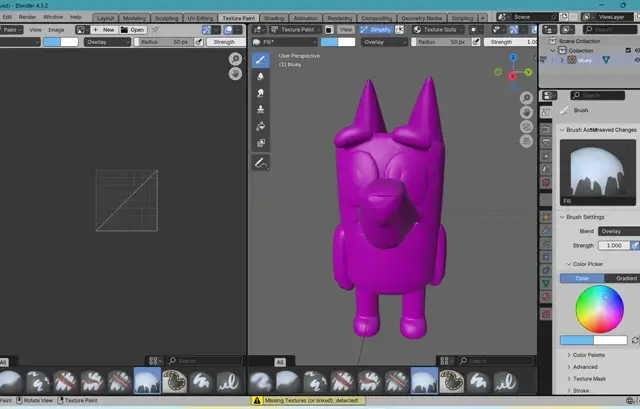The height and width of the screenshot is (409, 640).
Task: Click the add workspace plus button
Action: [x=482, y=18]
